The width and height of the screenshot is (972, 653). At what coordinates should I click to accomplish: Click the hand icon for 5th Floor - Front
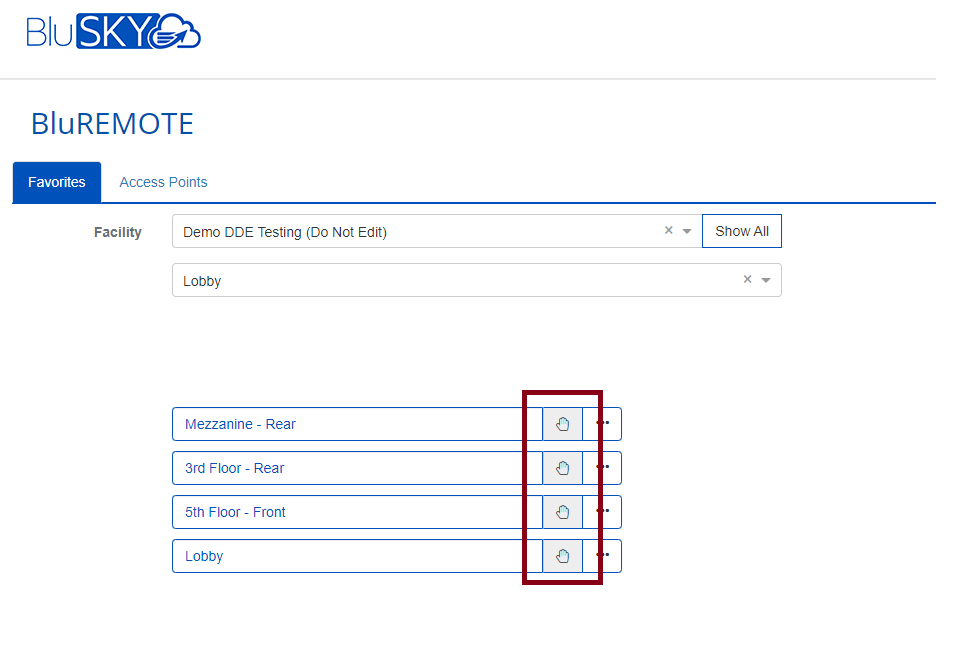[562, 512]
